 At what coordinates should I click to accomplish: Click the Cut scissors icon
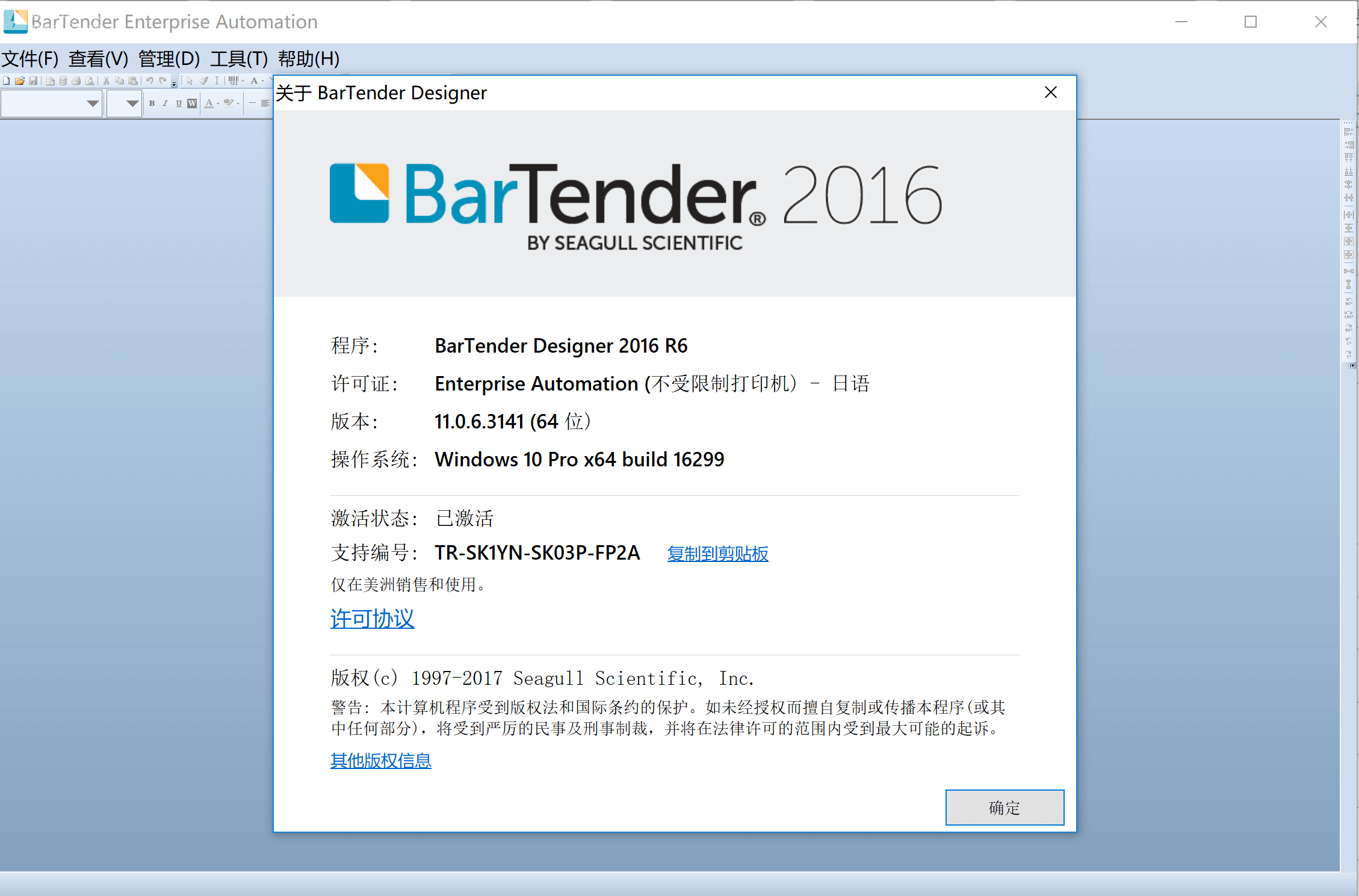pyautogui.click(x=106, y=81)
